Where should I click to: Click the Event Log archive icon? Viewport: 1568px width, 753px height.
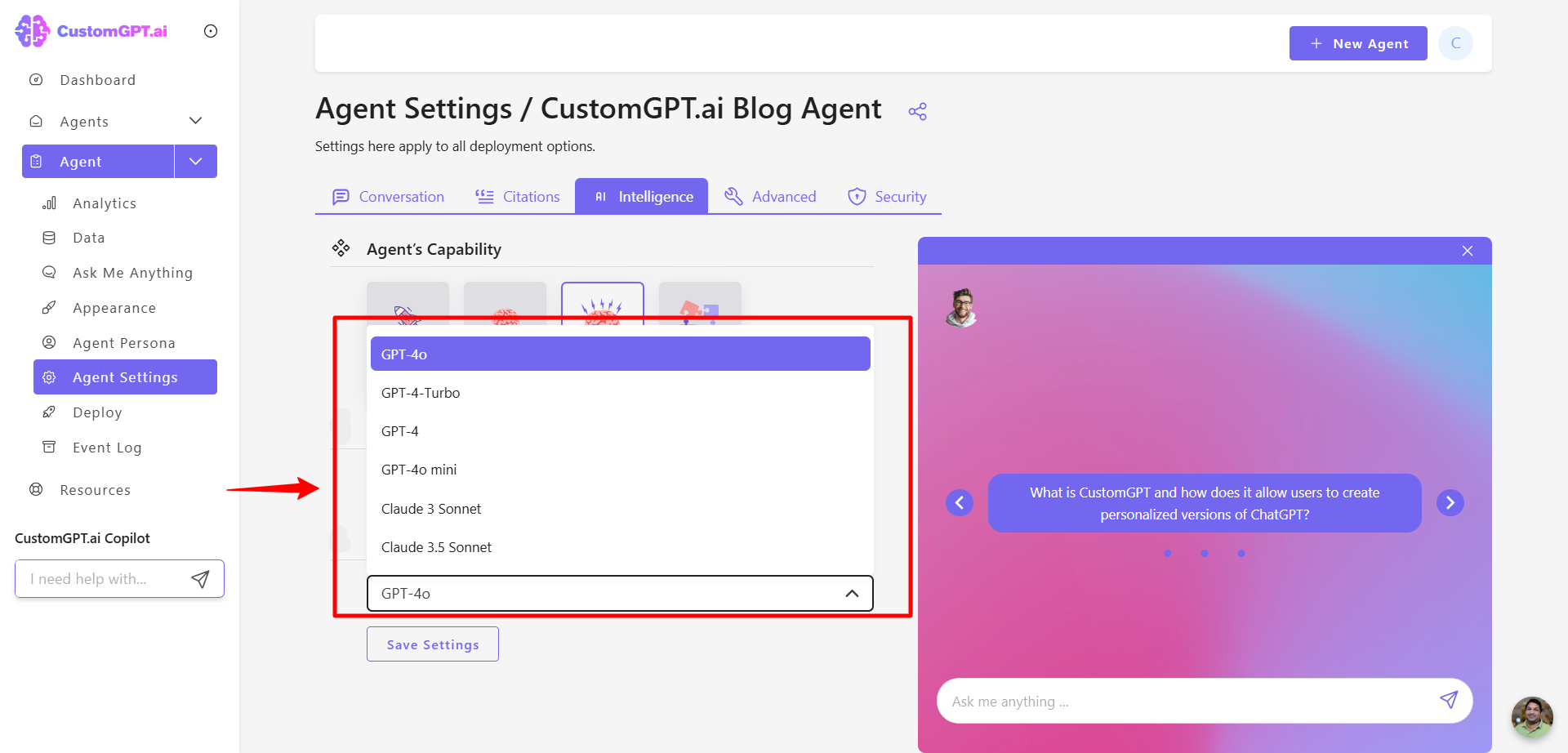49,447
